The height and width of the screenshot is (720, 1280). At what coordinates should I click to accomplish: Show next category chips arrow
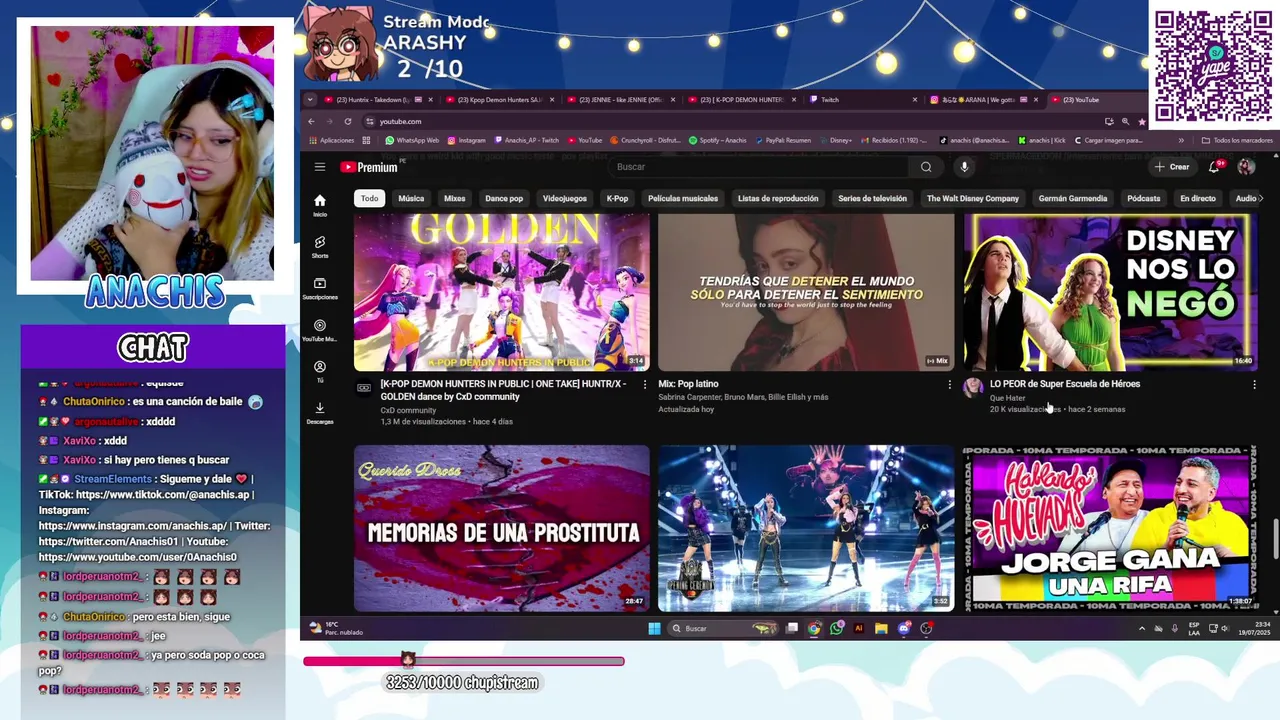click(1260, 198)
